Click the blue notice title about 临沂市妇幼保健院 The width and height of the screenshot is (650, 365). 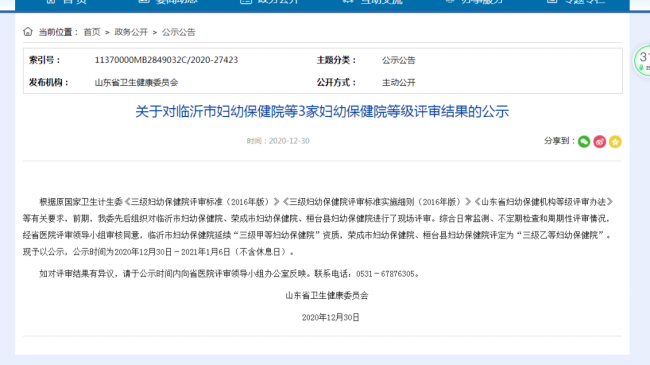click(322, 112)
